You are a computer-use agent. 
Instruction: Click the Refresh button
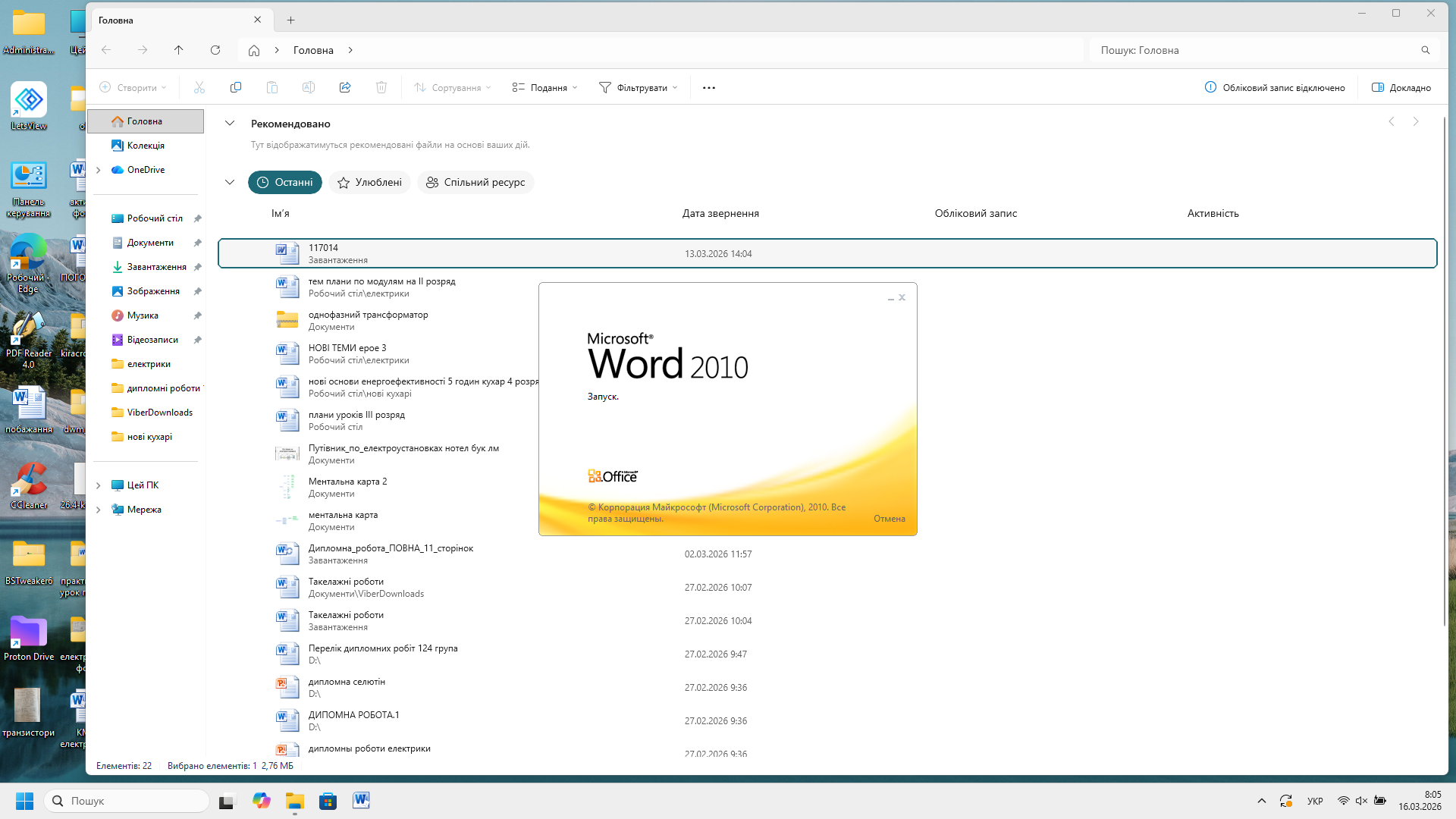[215, 50]
